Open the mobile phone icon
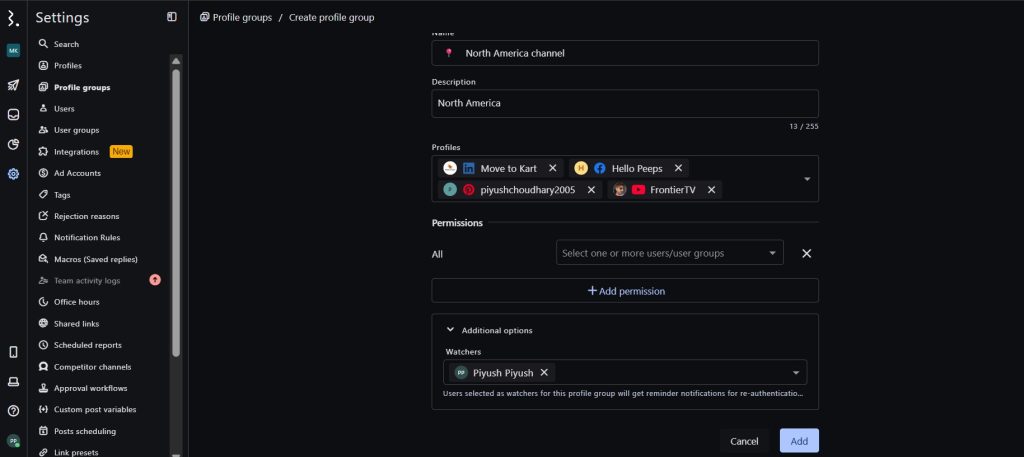This screenshot has width=1024, height=457. [13, 352]
